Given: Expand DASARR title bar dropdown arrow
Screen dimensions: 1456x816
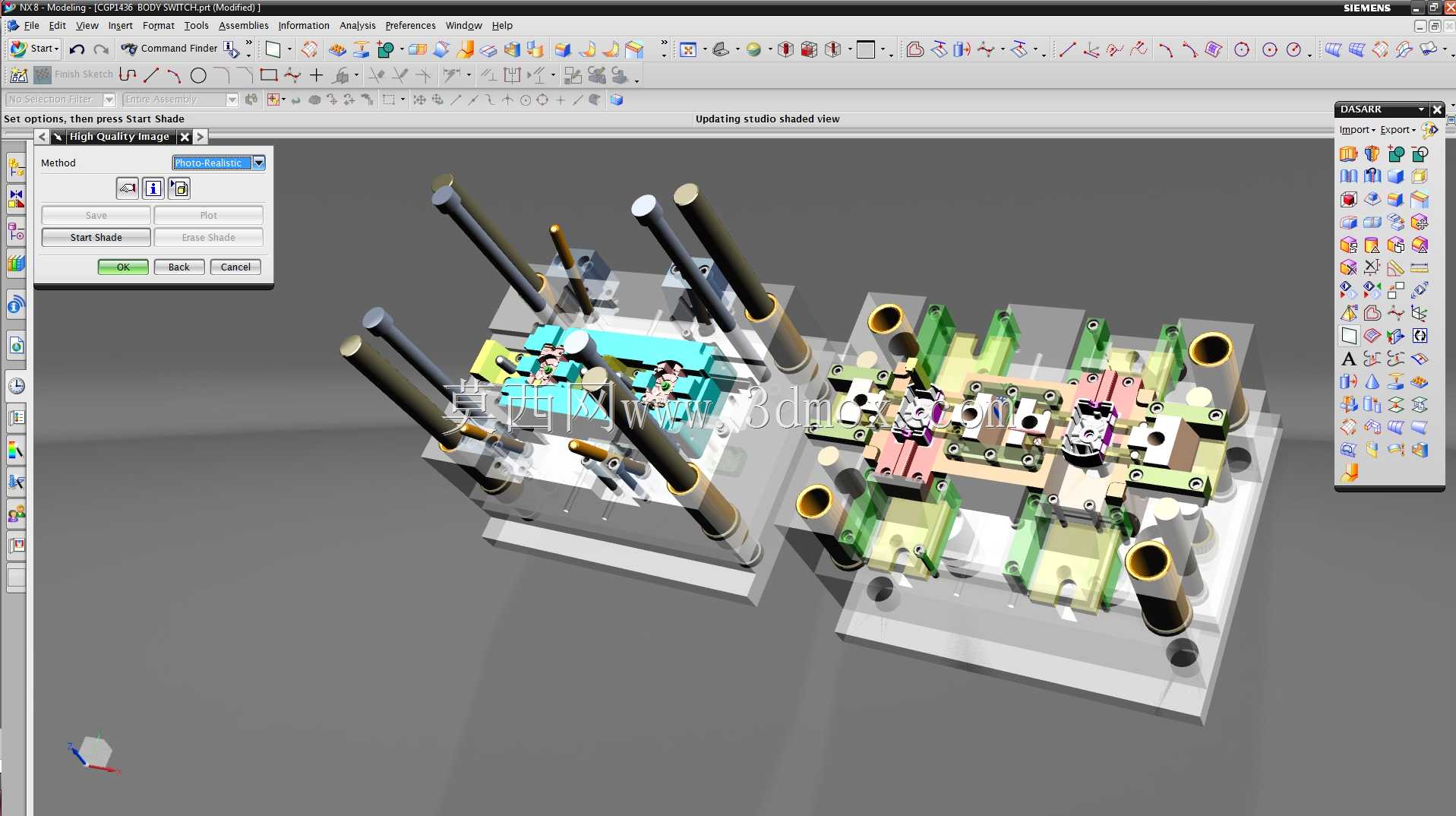Looking at the screenshot, I should (x=1421, y=109).
